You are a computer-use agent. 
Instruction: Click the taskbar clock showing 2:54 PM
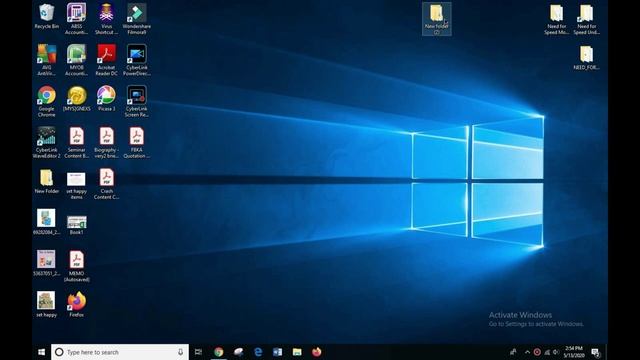[x=574, y=352]
